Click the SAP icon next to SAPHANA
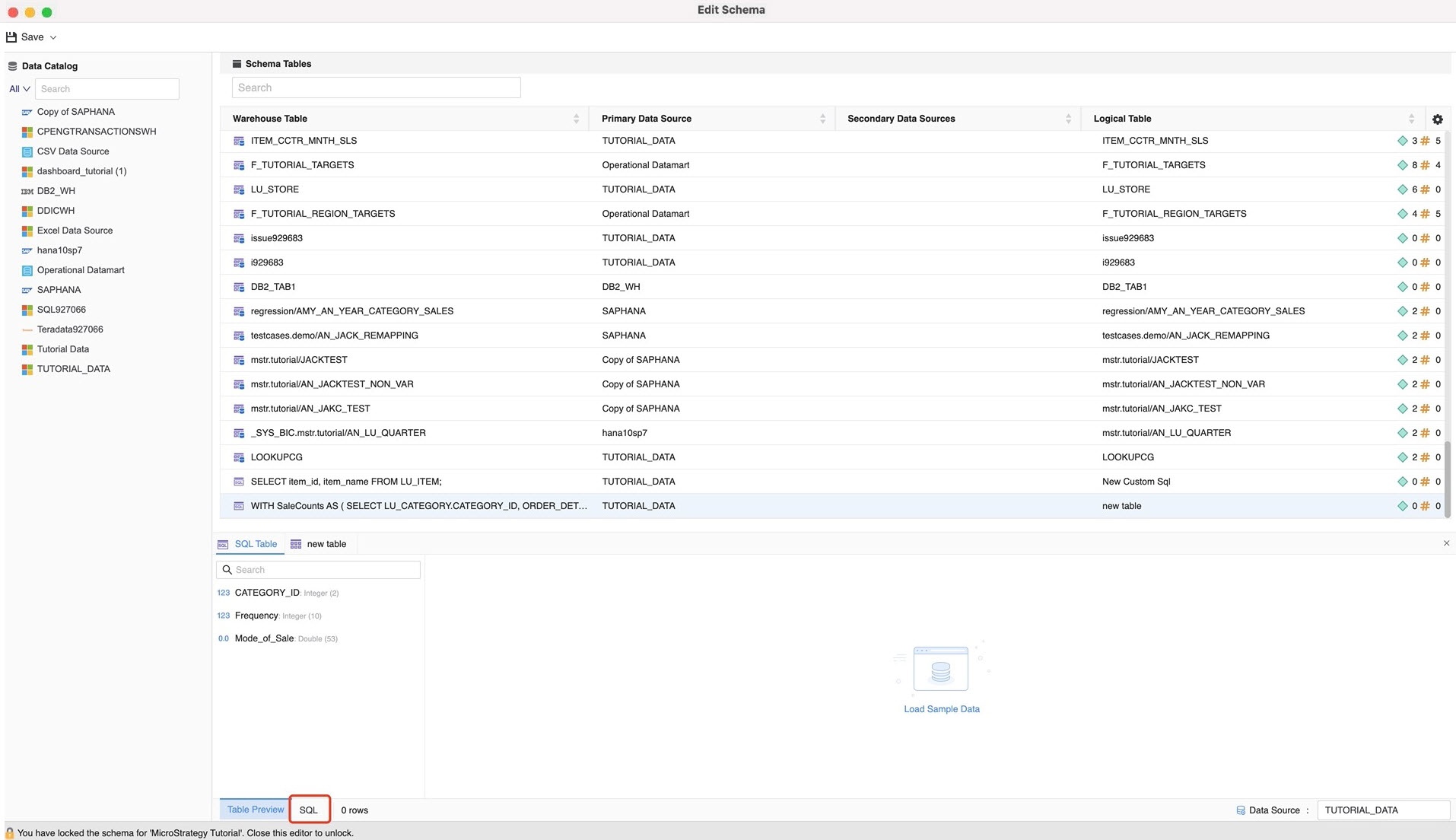Viewport: 1456px width, 840px height. 27,290
